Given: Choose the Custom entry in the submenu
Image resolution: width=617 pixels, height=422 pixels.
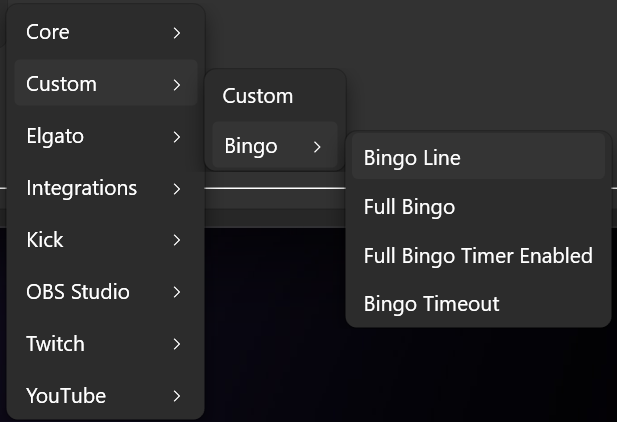Looking at the screenshot, I should (258, 96).
